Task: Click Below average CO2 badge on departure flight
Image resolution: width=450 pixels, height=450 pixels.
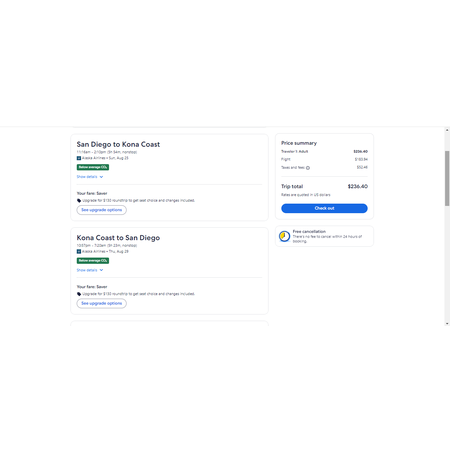Action: coord(93,167)
